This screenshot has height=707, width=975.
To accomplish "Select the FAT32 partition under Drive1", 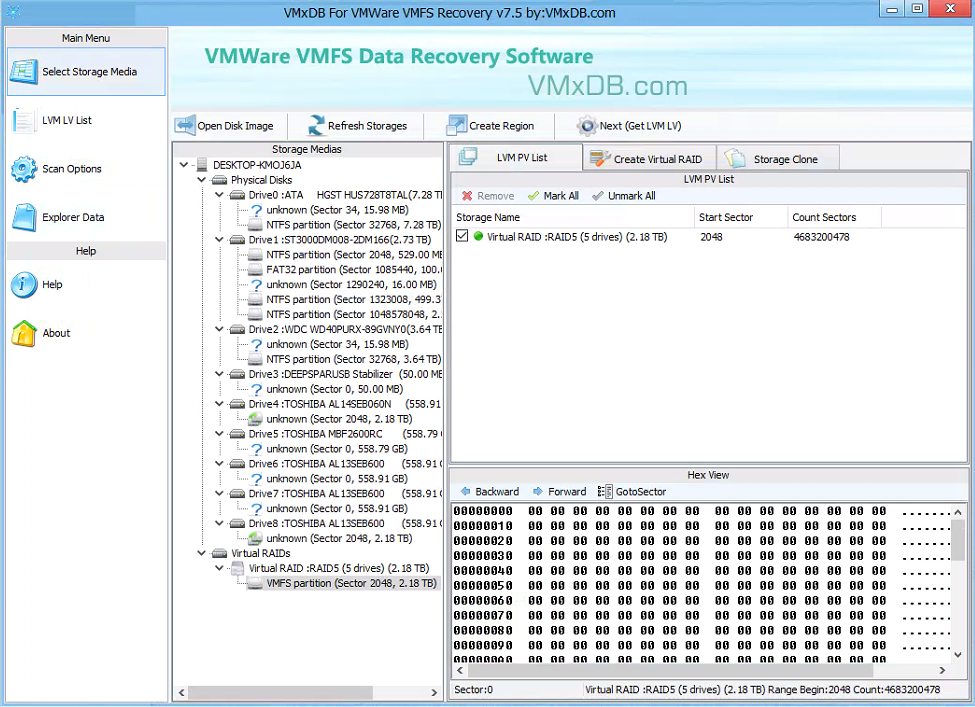I will pyautogui.click(x=353, y=269).
